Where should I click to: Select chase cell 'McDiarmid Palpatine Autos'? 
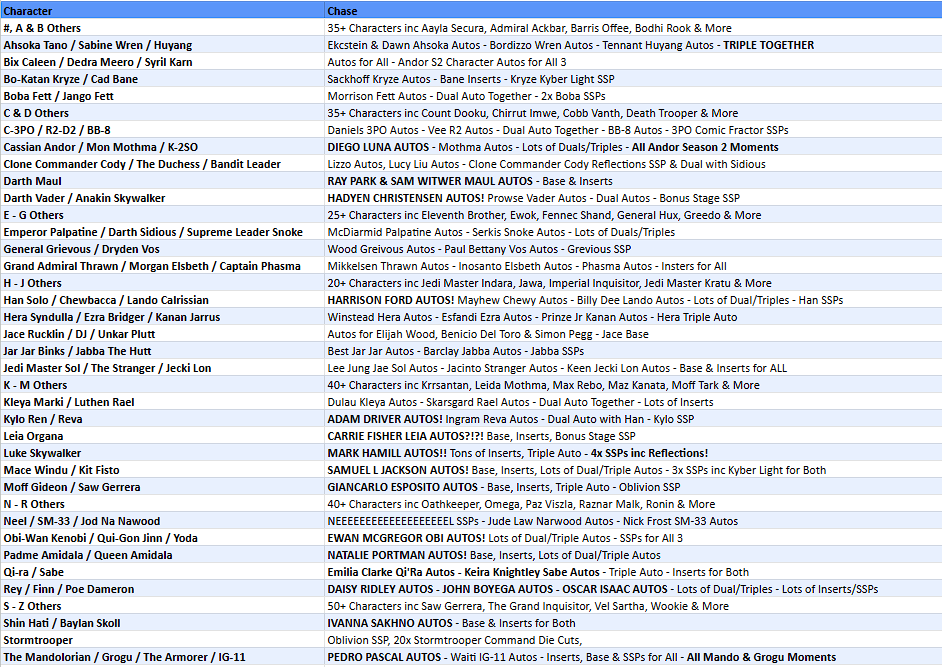[633, 232]
